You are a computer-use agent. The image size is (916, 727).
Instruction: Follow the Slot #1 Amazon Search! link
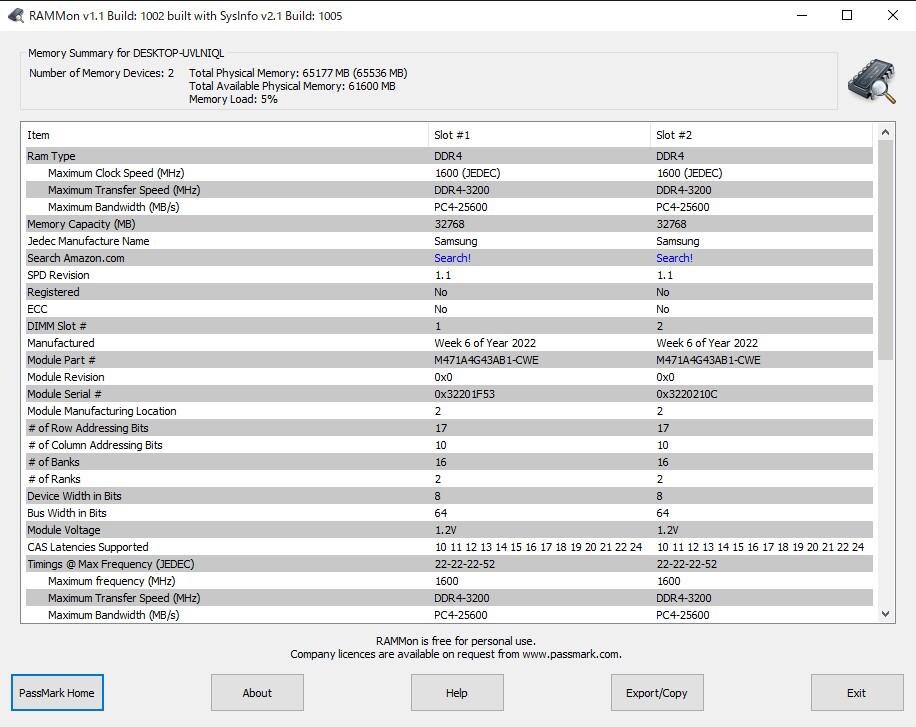pyautogui.click(x=452, y=258)
